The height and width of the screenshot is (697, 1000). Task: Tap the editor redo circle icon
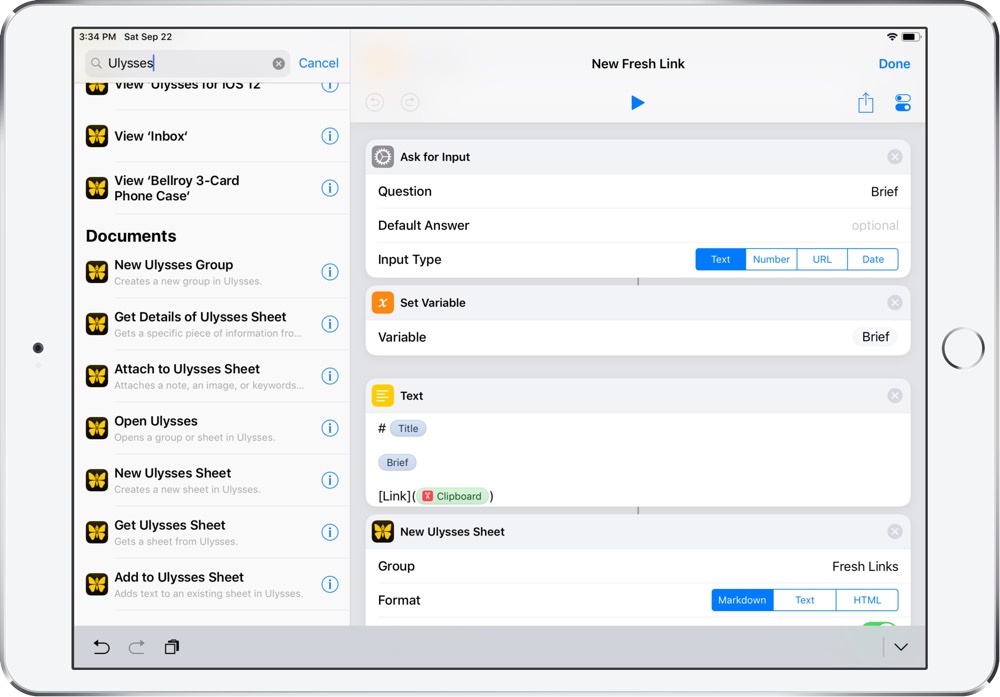click(410, 103)
